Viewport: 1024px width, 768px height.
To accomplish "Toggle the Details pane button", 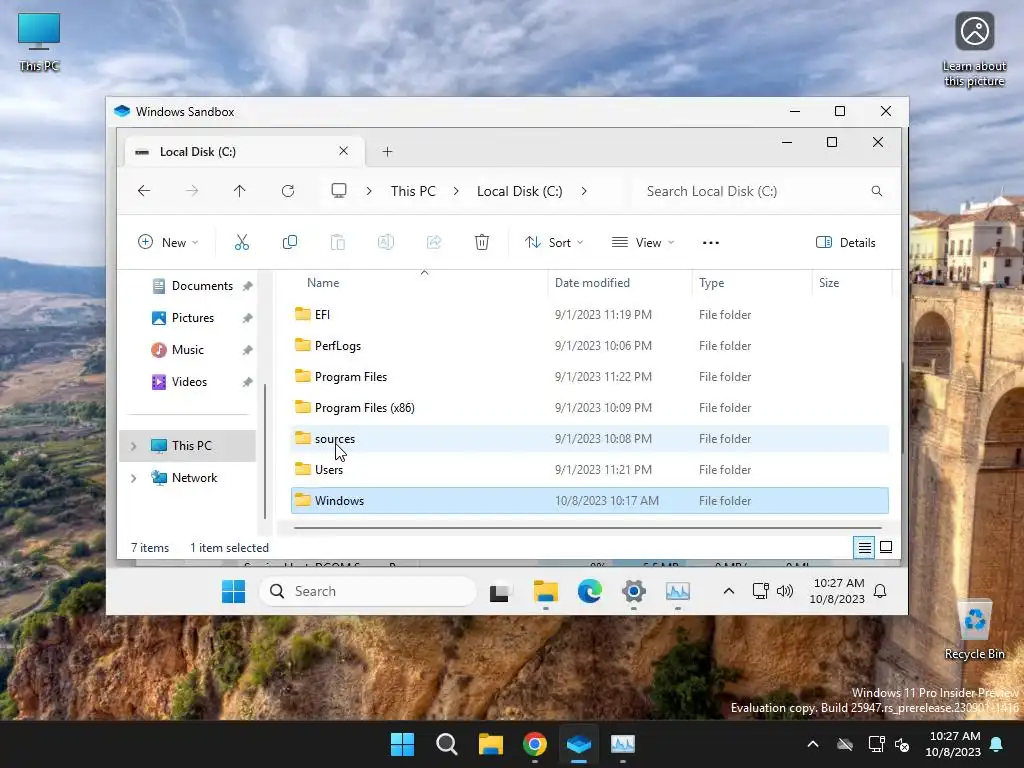I will 846,242.
